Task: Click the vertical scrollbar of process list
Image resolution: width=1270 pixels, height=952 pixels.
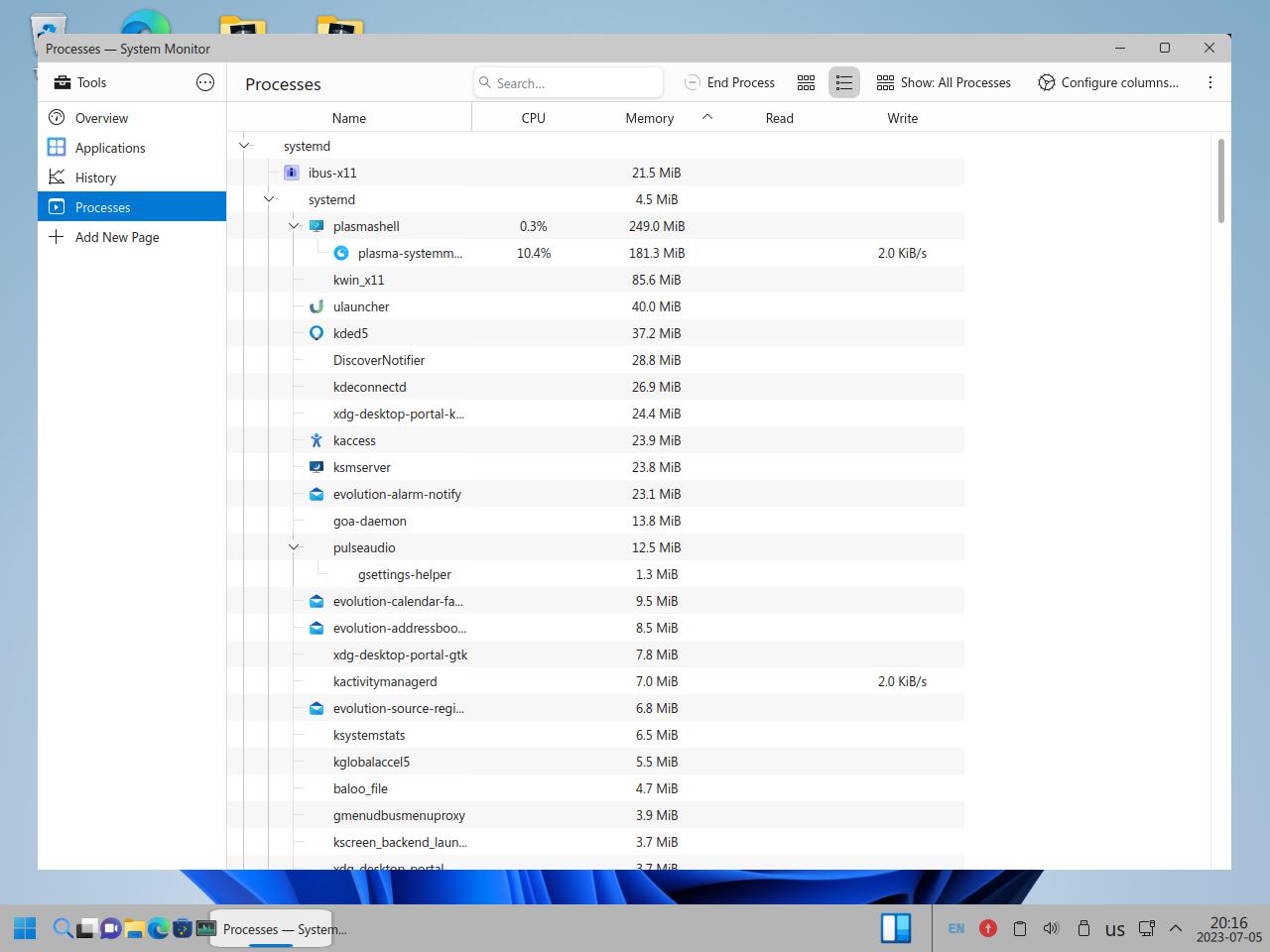Action: (x=1220, y=181)
